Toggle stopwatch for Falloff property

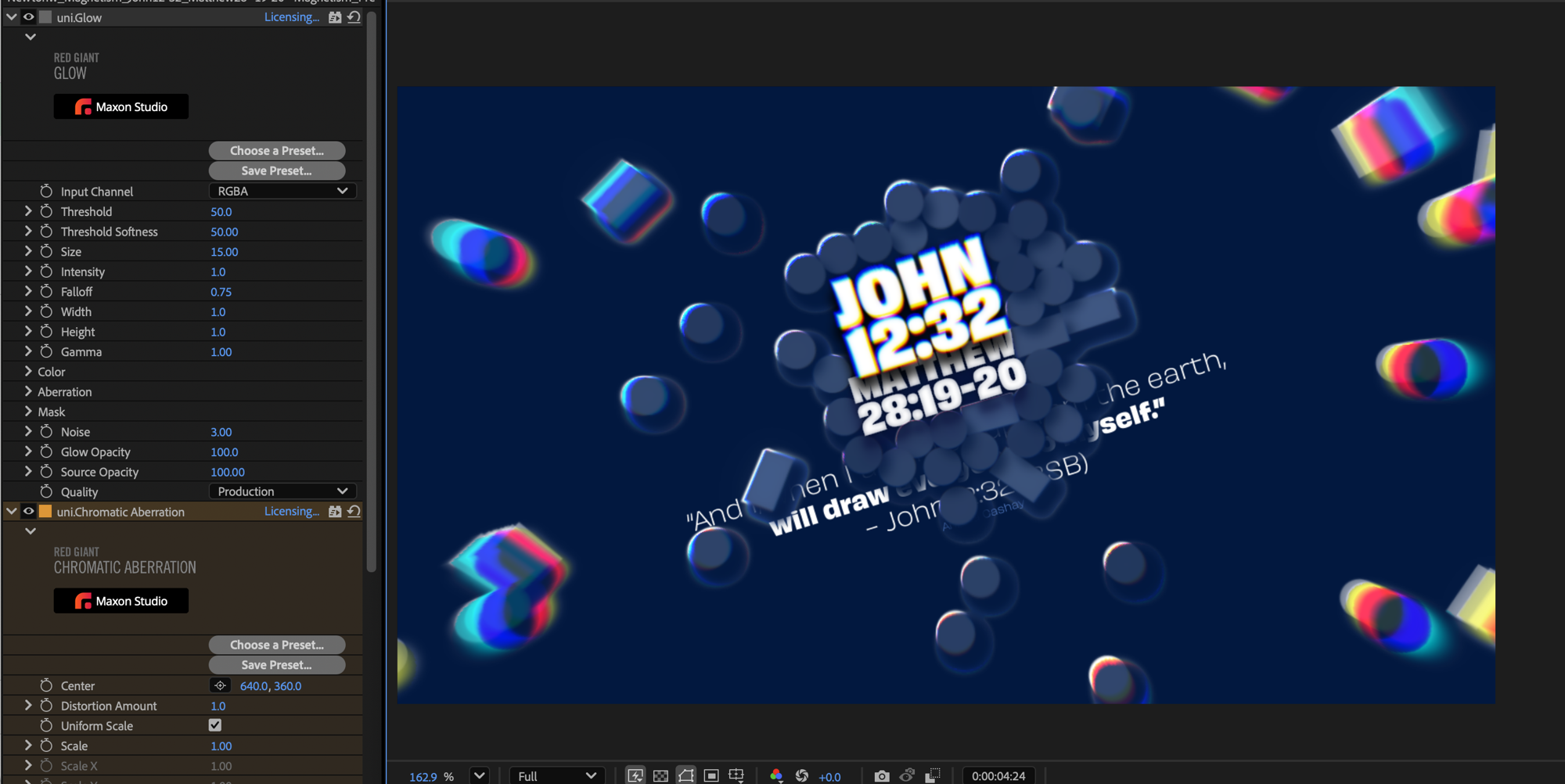click(x=46, y=291)
